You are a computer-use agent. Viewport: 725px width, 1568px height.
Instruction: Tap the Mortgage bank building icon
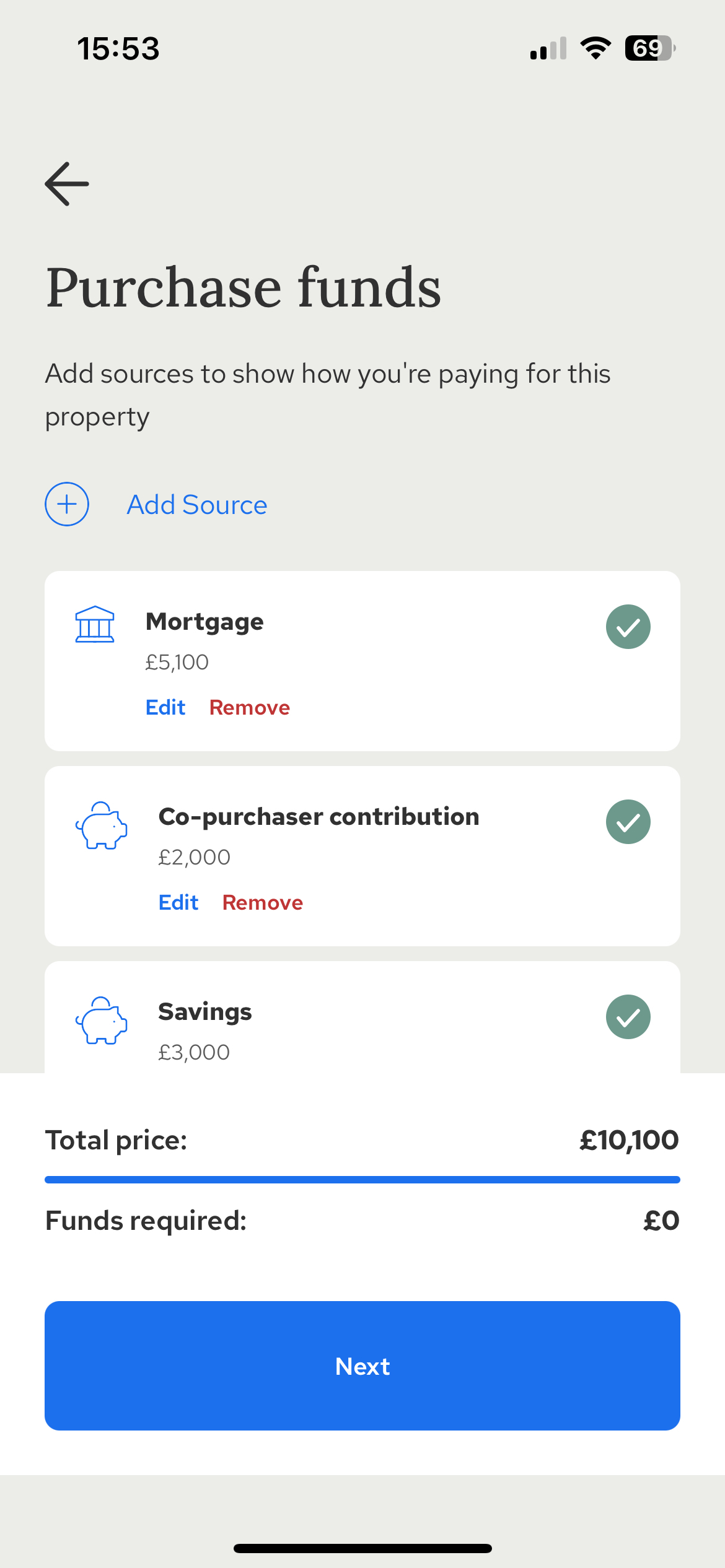95,624
